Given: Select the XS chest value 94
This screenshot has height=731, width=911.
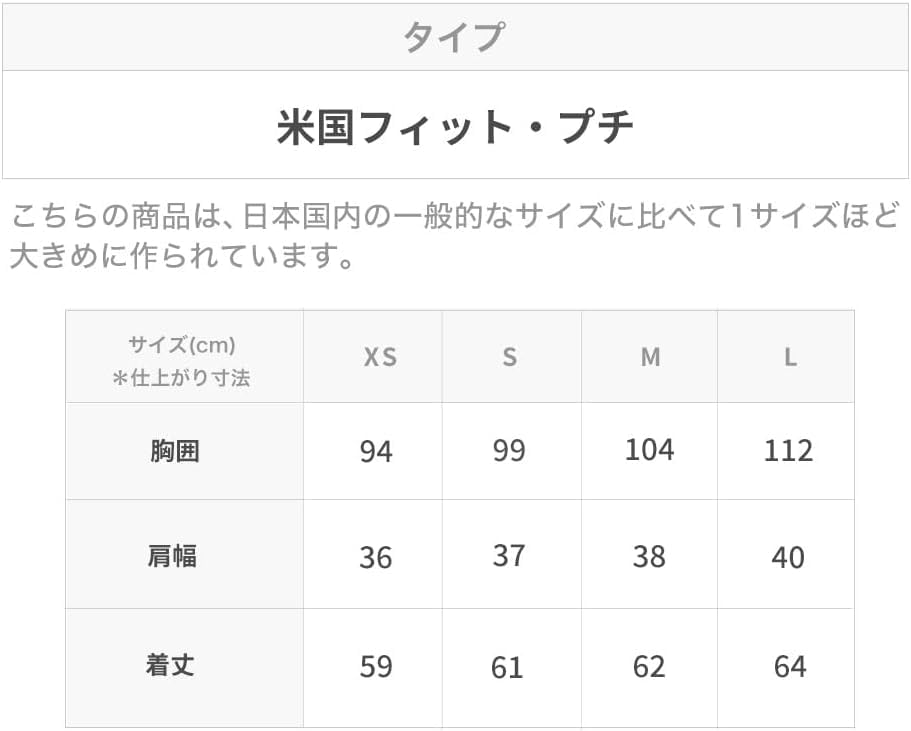Looking at the screenshot, I should click(x=376, y=452).
